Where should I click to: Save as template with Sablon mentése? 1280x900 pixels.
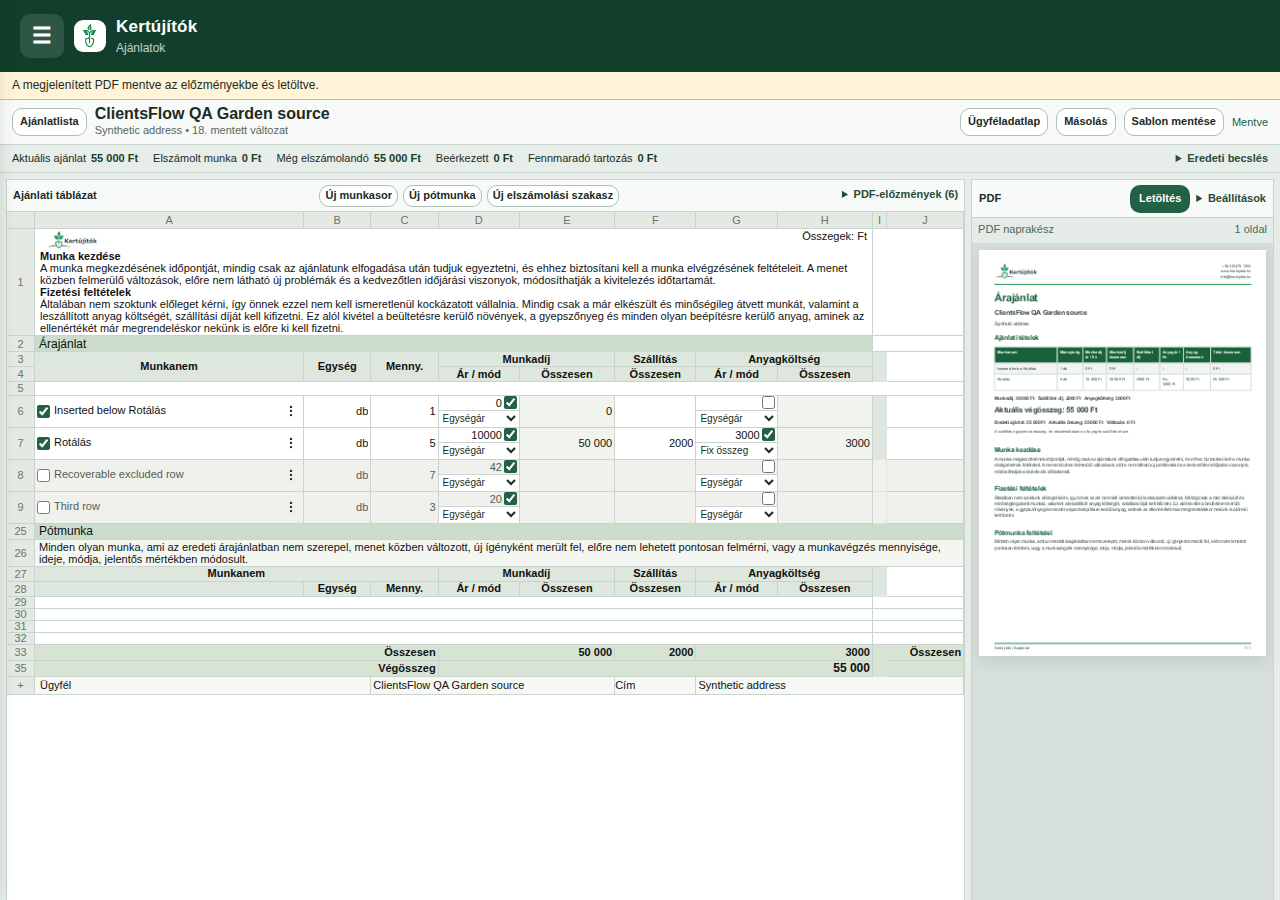pos(1174,122)
